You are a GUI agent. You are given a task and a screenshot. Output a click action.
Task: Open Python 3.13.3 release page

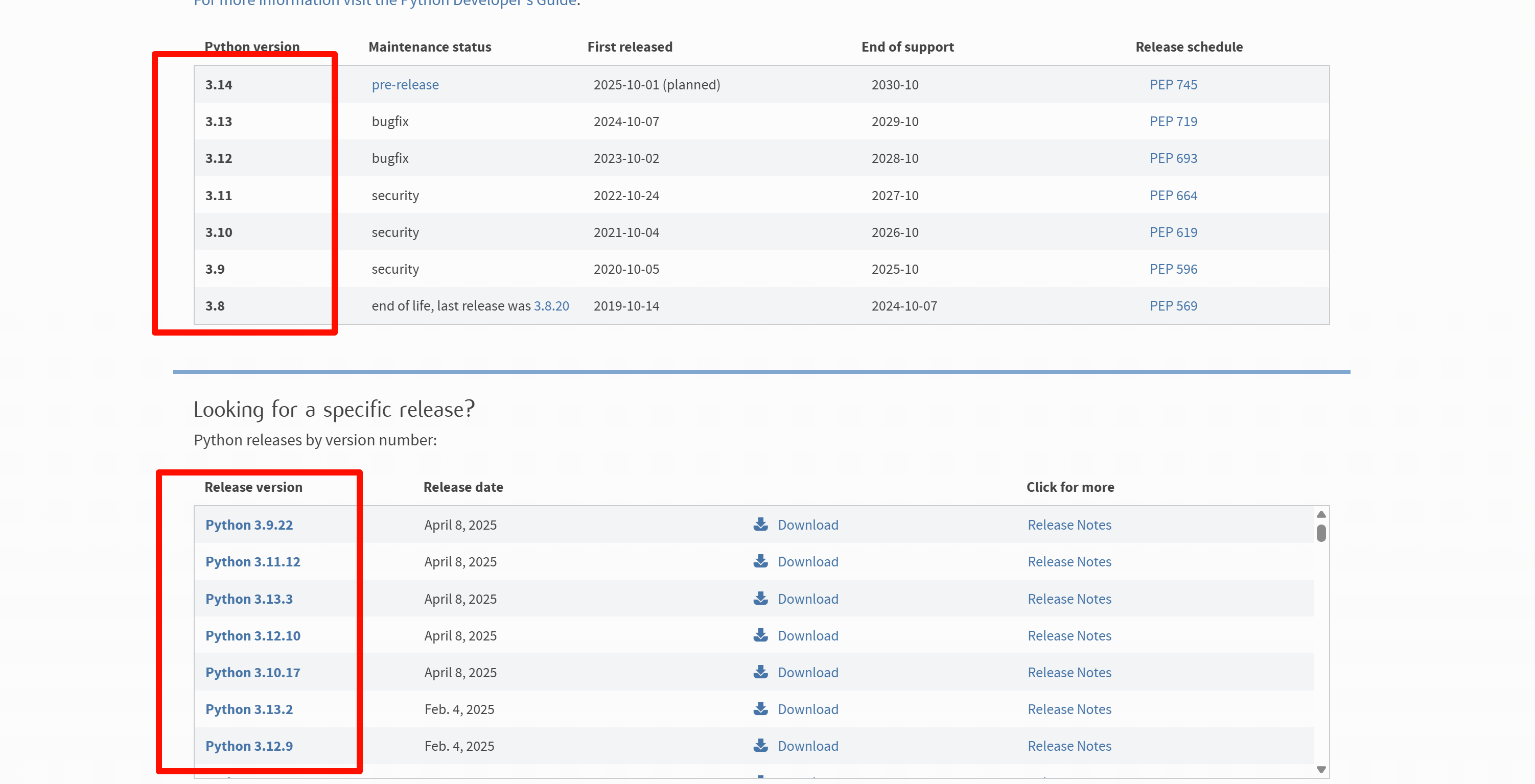point(248,599)
